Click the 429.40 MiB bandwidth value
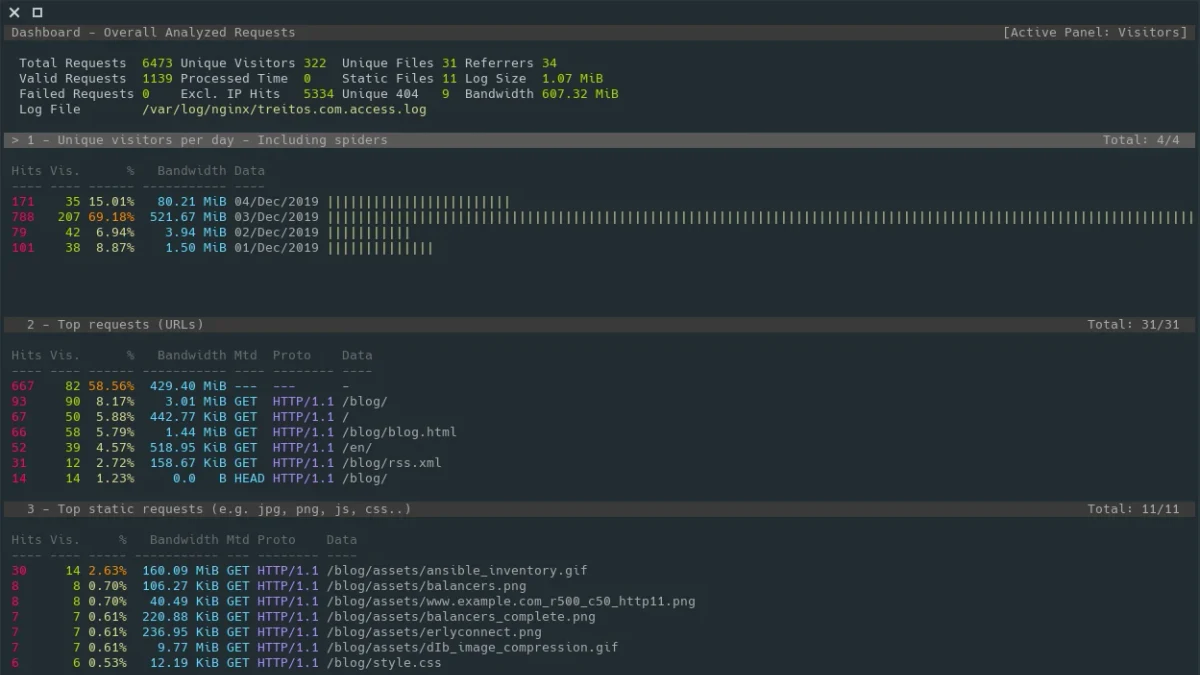 (x=188, y=386)
